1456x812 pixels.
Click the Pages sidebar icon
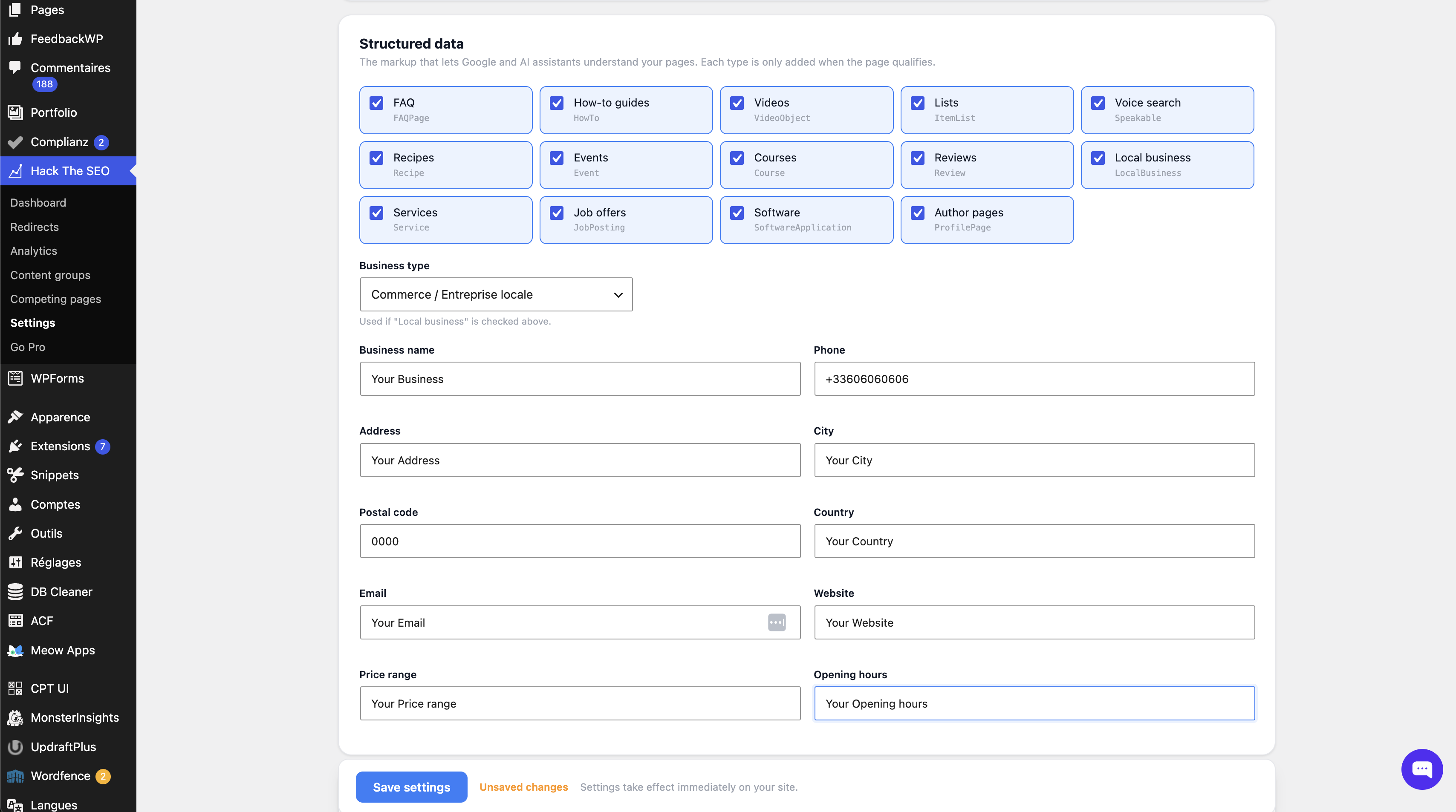click(15, 10)
